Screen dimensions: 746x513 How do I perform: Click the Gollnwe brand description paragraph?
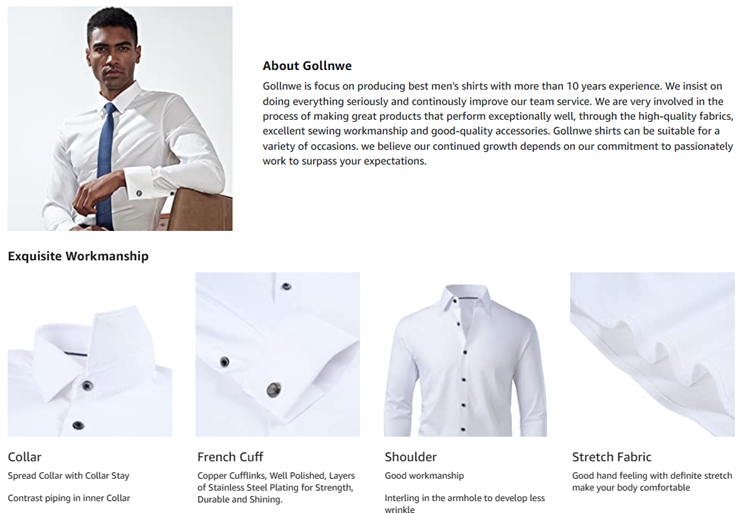coord(498,123)
